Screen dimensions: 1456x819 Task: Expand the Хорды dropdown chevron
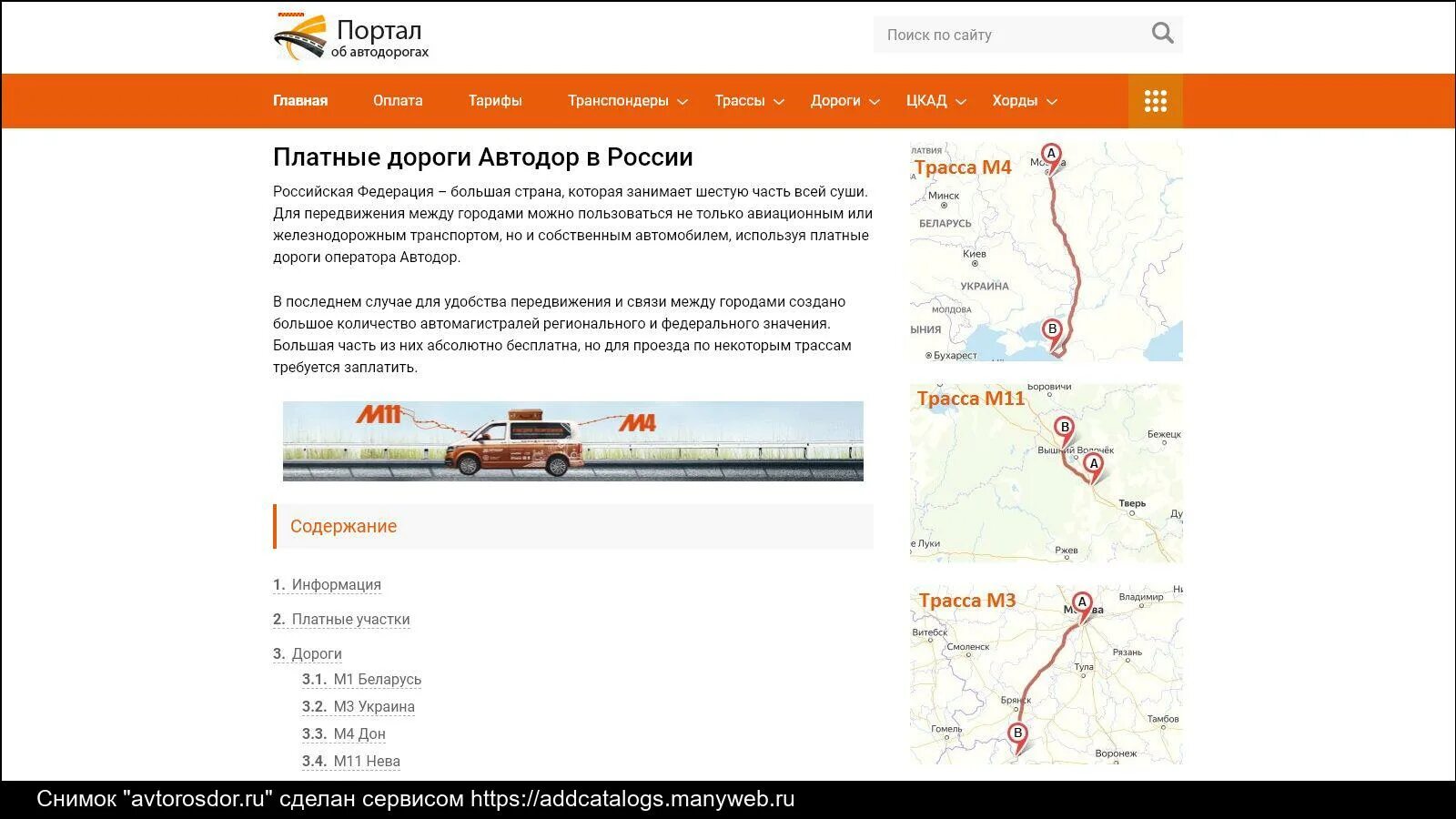(1052, 102)
